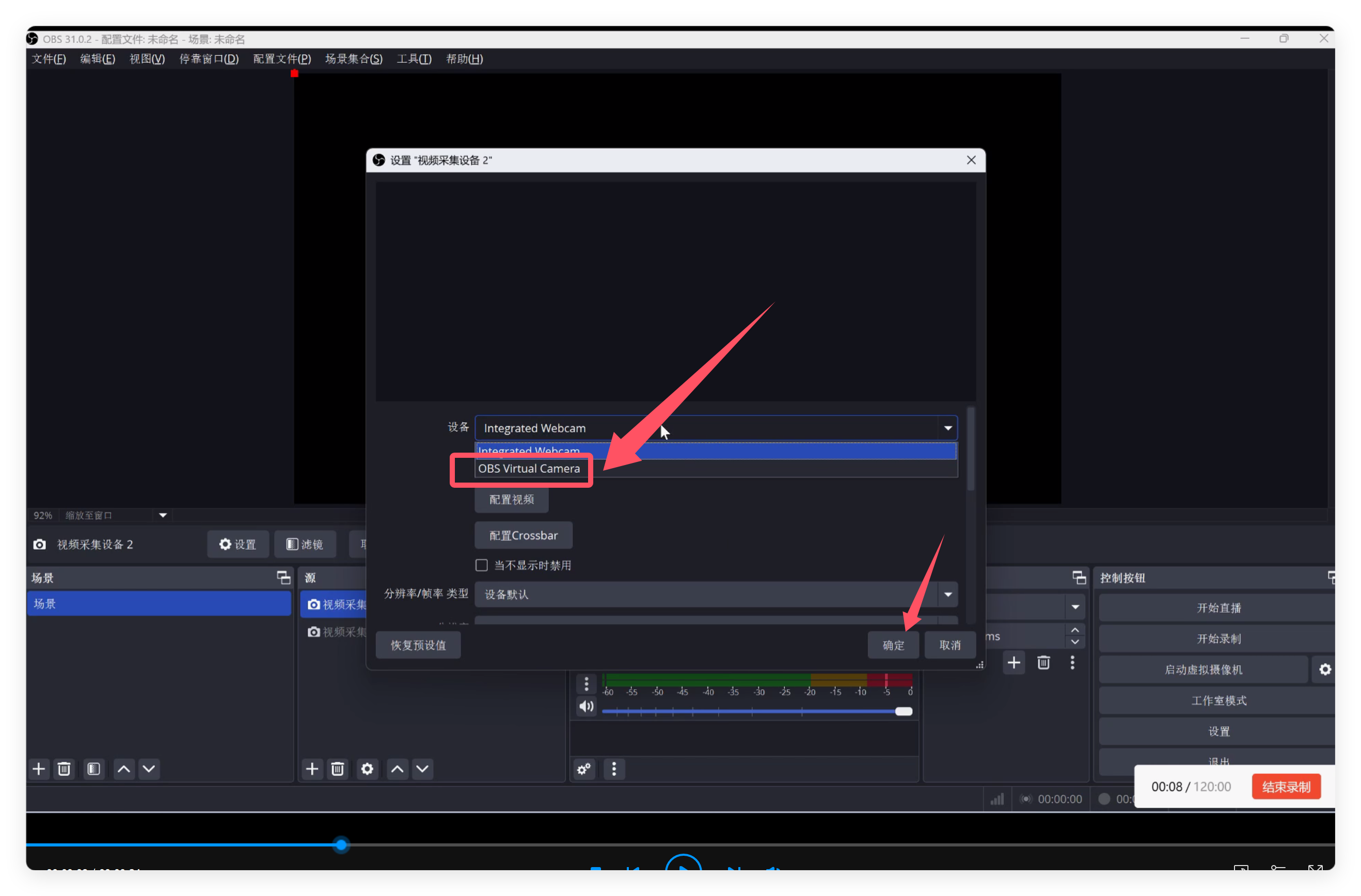Image resolution: width=1361 pixels, height=896 pixels.
Task: Open 设置 in controls panel
Action: [1218, 731]
